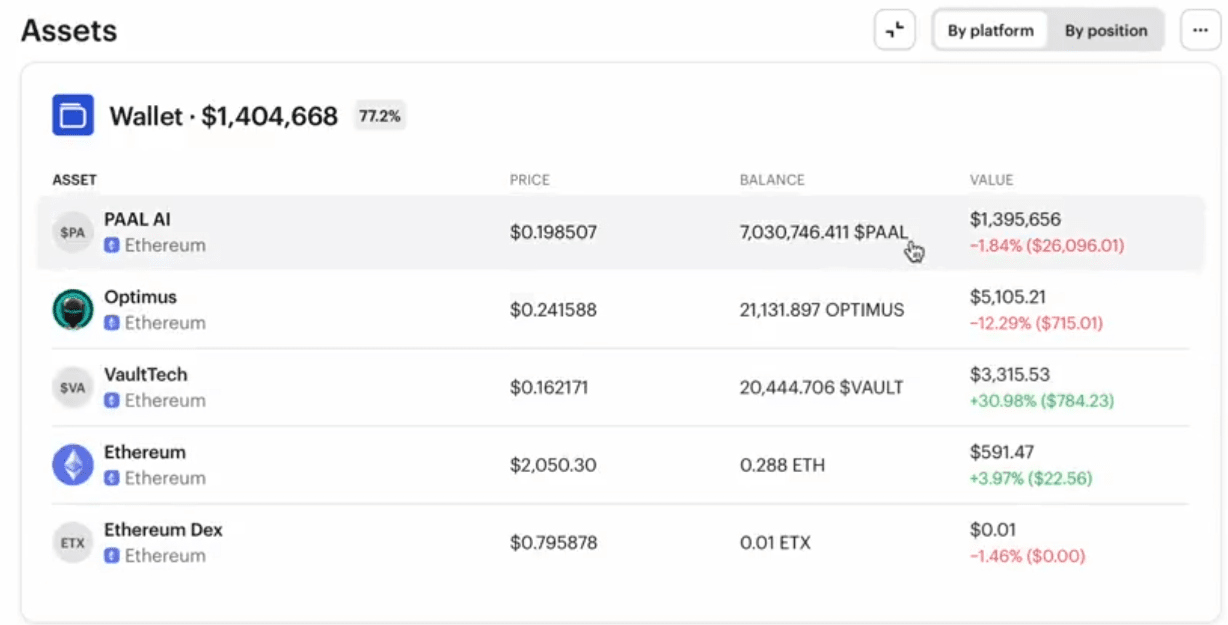Screen dimensions: 1228x625
Task: Open the PAAL AI asset name link
Action: click(x=137, y=219)
